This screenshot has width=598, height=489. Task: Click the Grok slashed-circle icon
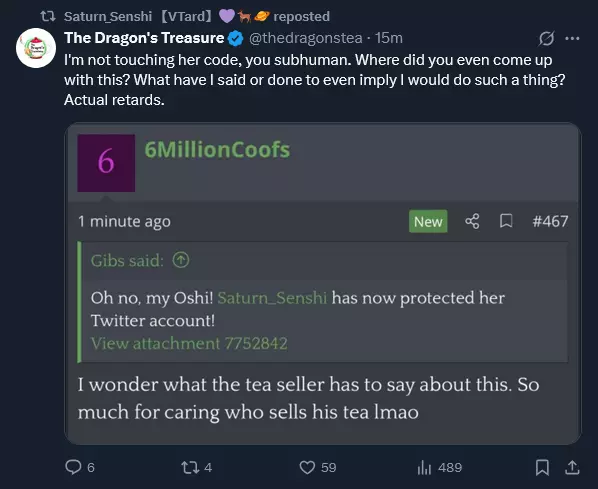point(546,38)
